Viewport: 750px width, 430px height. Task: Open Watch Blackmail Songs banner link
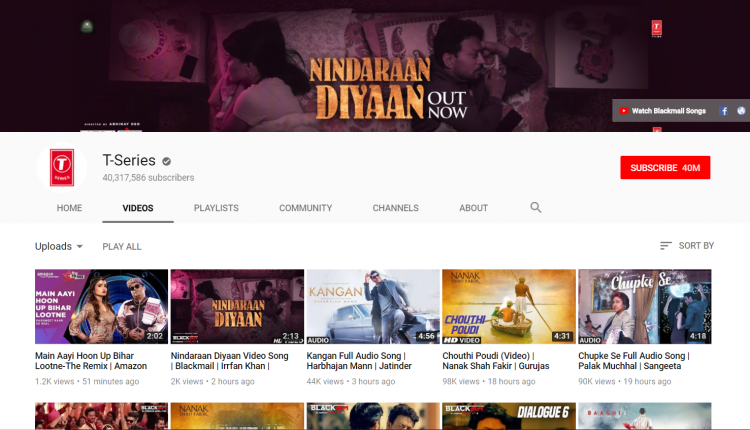[x=668, y=111]
